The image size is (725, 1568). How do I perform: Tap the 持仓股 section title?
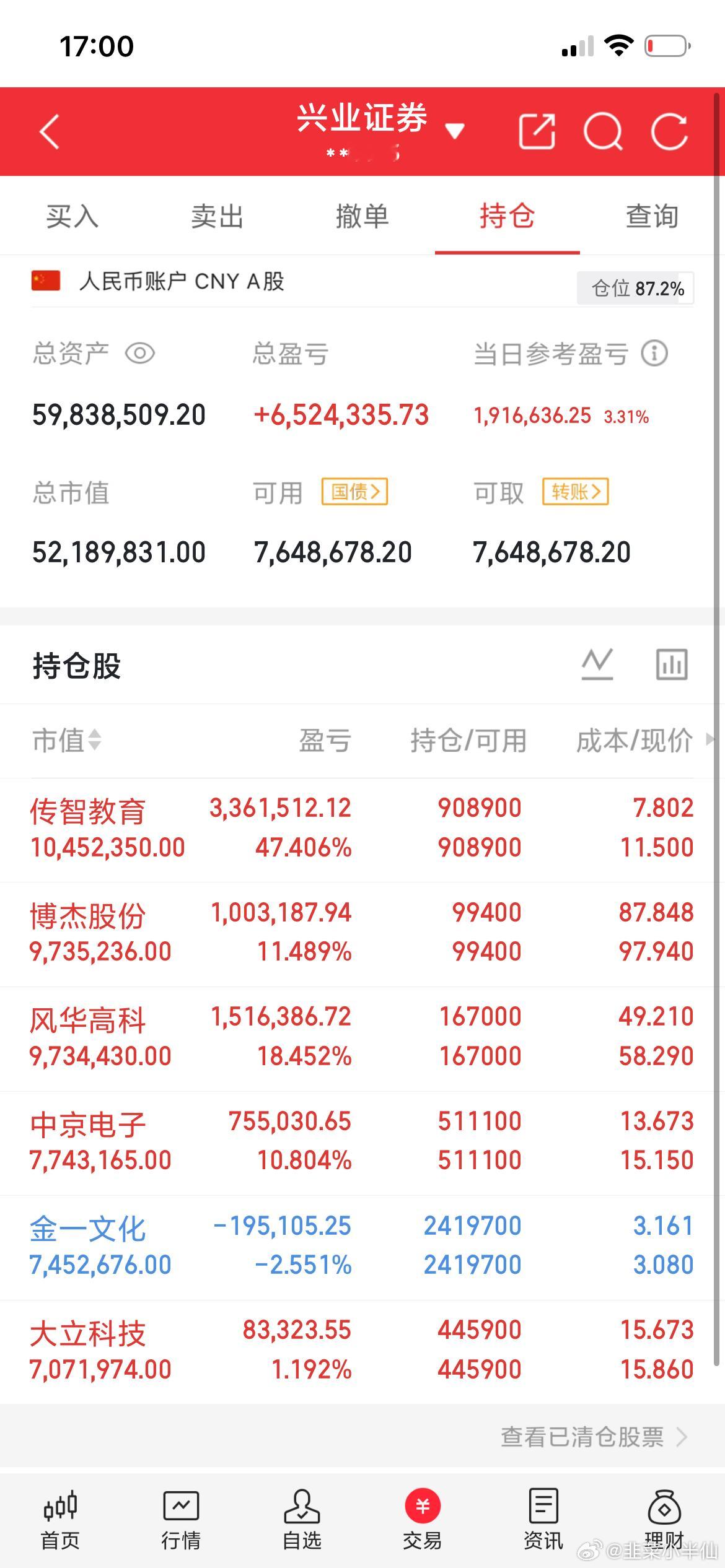pos(77,666)
